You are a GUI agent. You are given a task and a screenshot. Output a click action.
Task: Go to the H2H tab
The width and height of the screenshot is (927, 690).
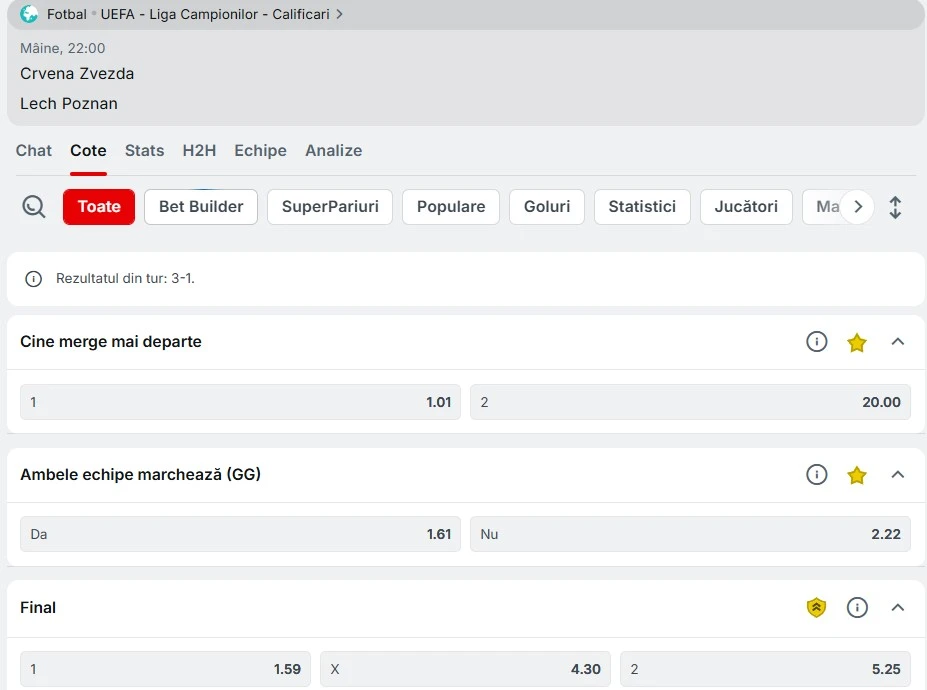pos(199,151)
